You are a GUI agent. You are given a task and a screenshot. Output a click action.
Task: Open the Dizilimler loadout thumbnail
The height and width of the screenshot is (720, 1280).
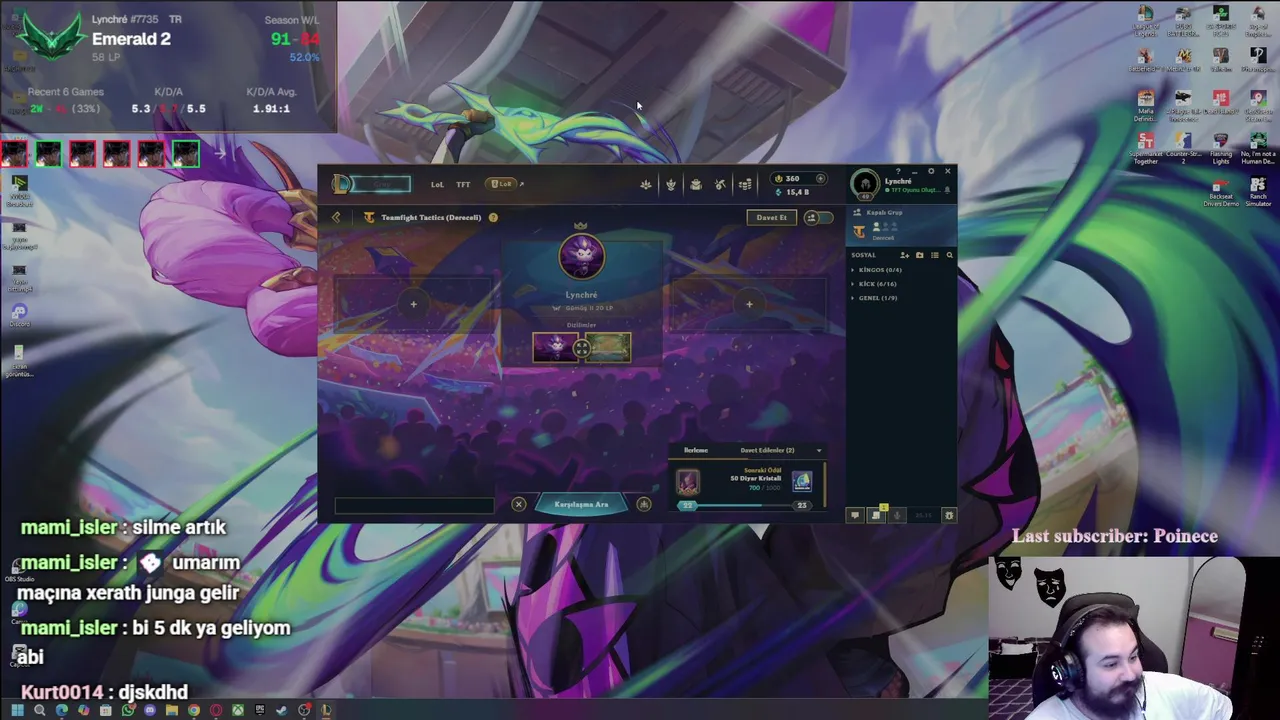pos(581,347)
